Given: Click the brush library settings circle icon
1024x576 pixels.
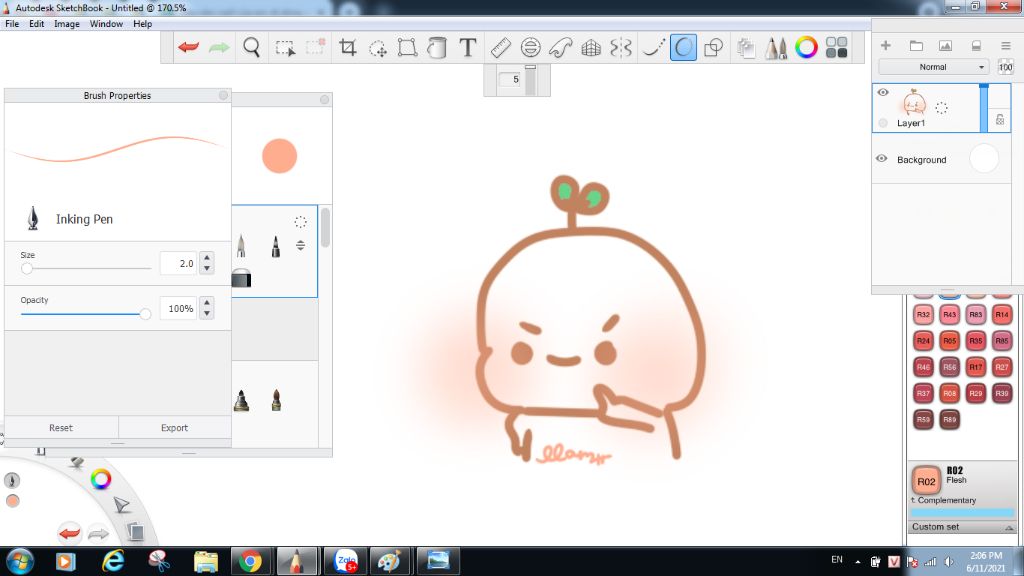Looking at the screenshot, I should pyautogui.click(x=300, y=222).
